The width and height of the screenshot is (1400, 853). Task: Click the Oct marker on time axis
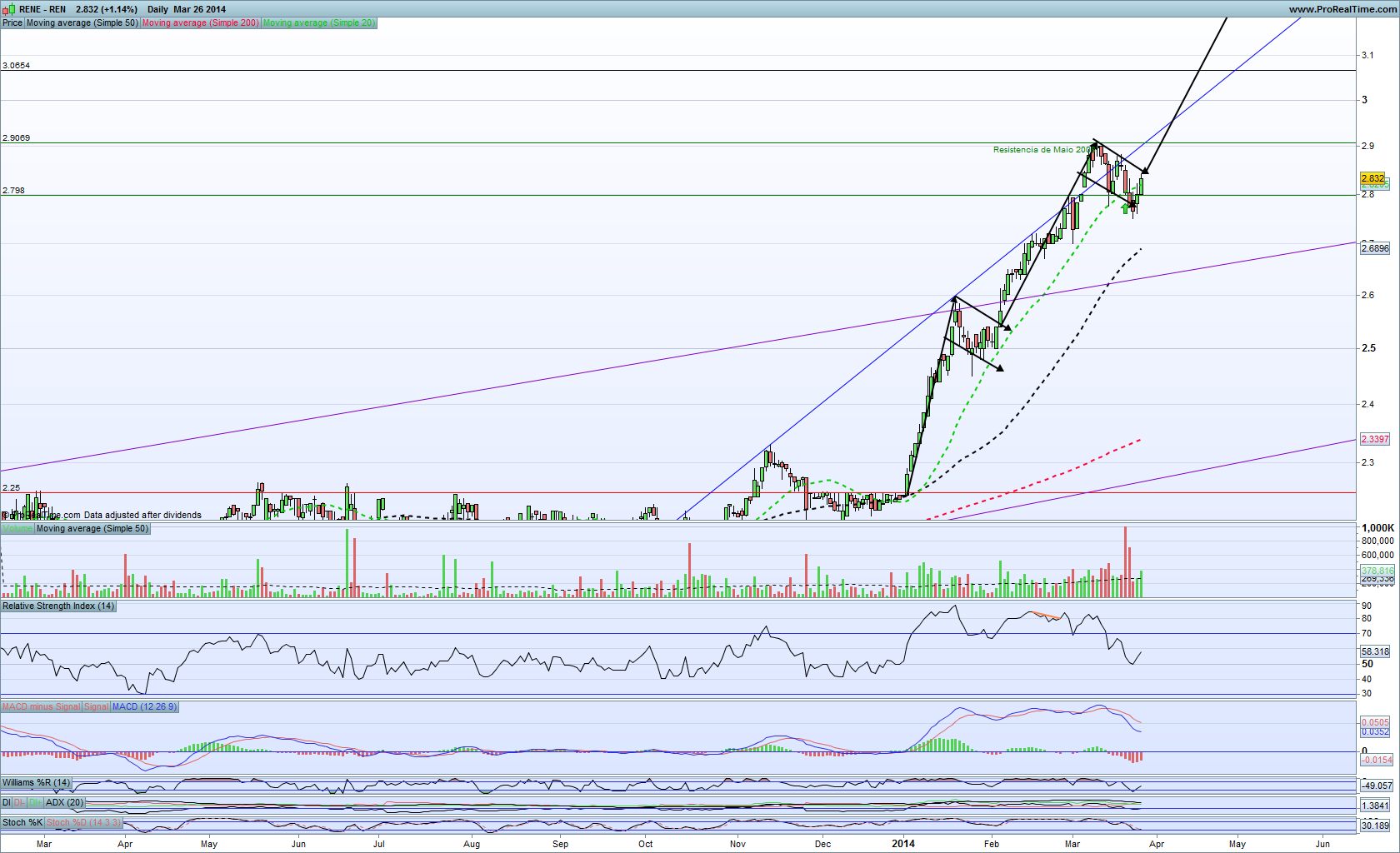tap(646, 844)
